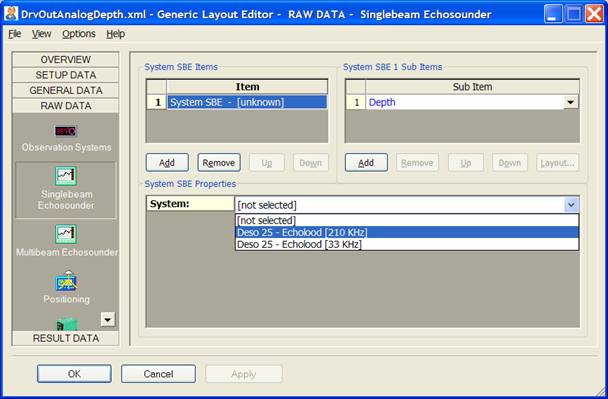Select the Positioning icon in sidebar
608x399 pixels.
click(x=66, y=281)
